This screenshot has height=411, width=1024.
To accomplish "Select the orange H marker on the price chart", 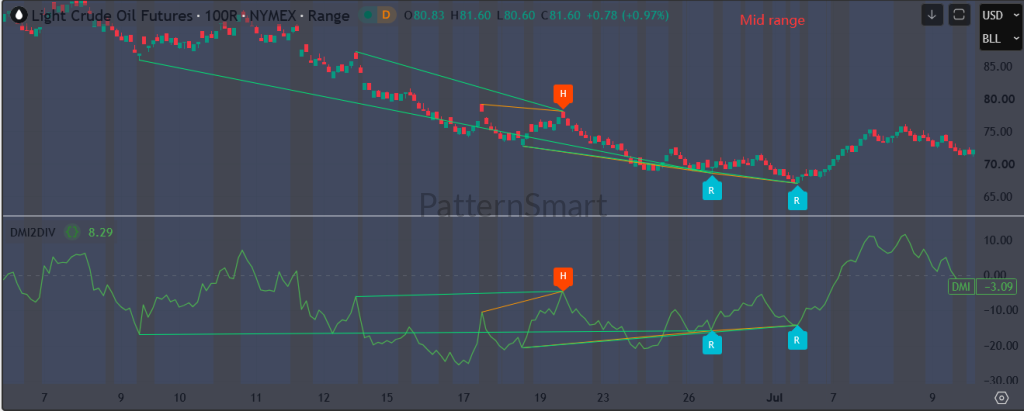I will pos(563,95).
